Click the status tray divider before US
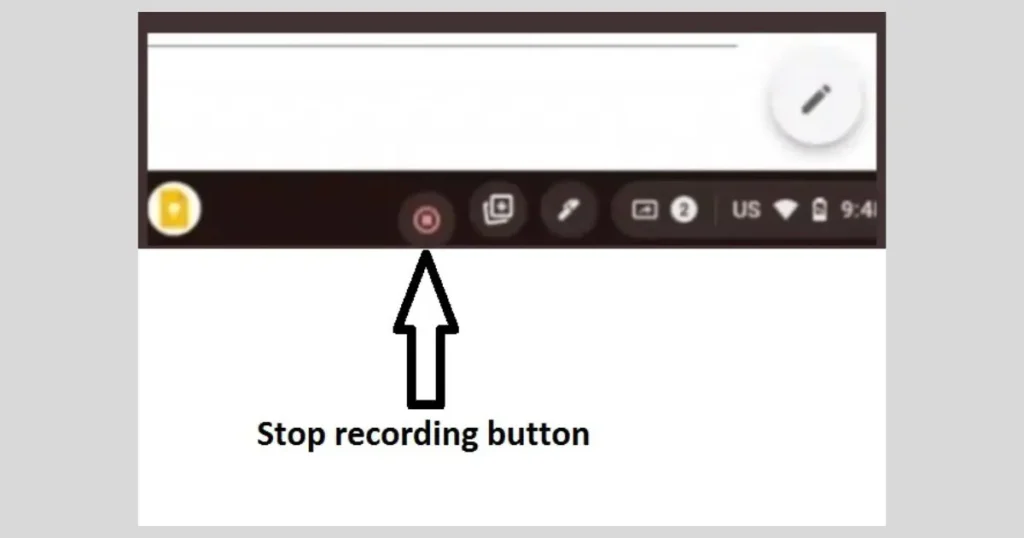This screenshot has height=538, width=1024. [717, 210]
